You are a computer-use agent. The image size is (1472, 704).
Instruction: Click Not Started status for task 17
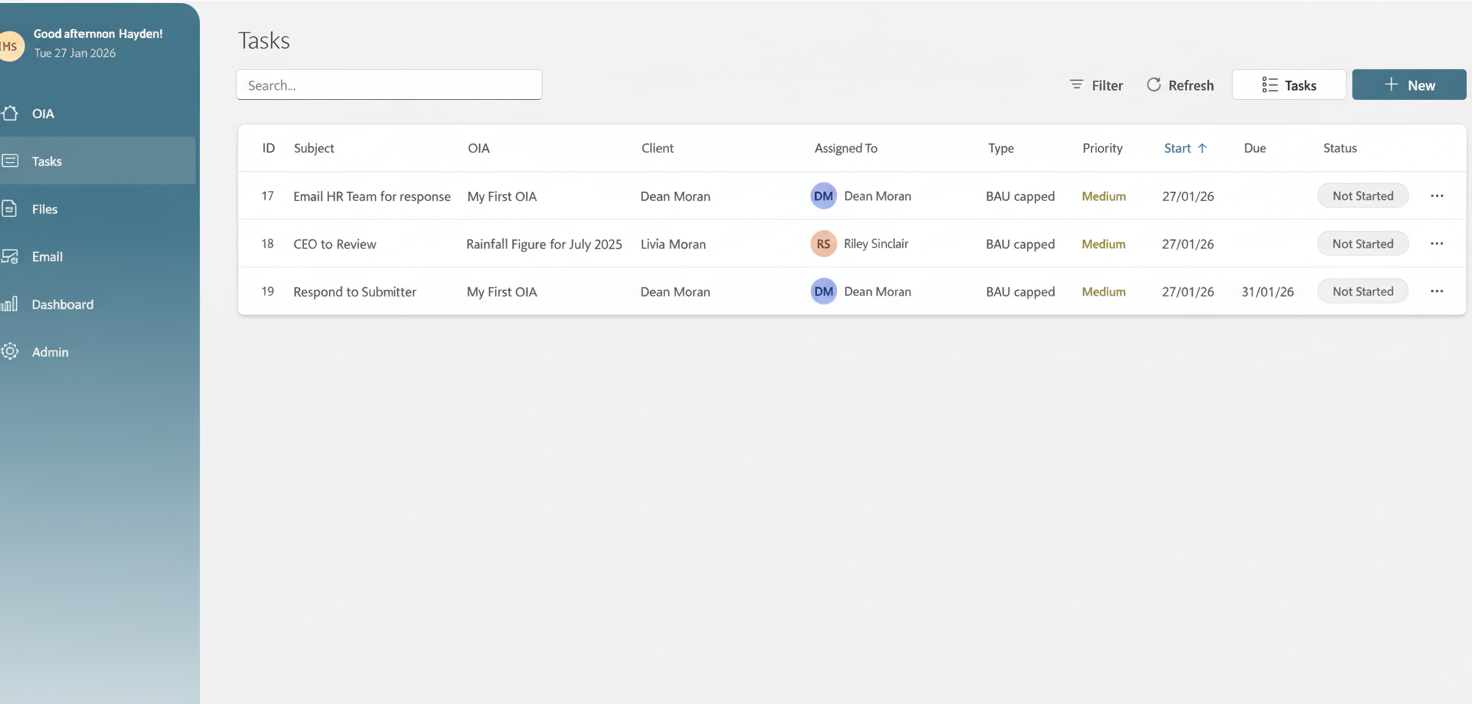1362,196
